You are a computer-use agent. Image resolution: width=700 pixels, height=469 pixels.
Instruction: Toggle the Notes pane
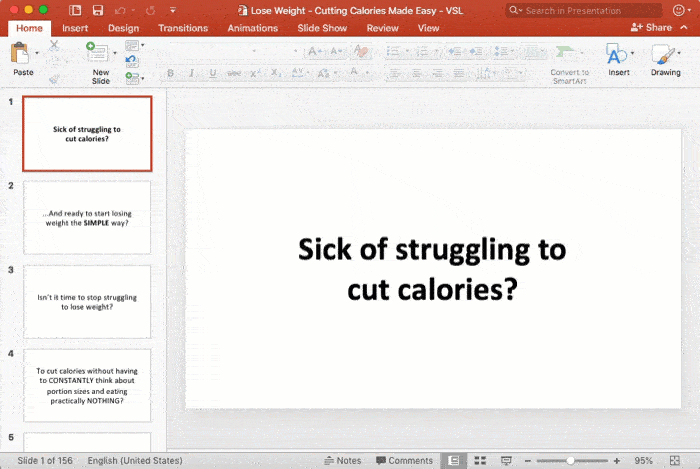(342, 461)
